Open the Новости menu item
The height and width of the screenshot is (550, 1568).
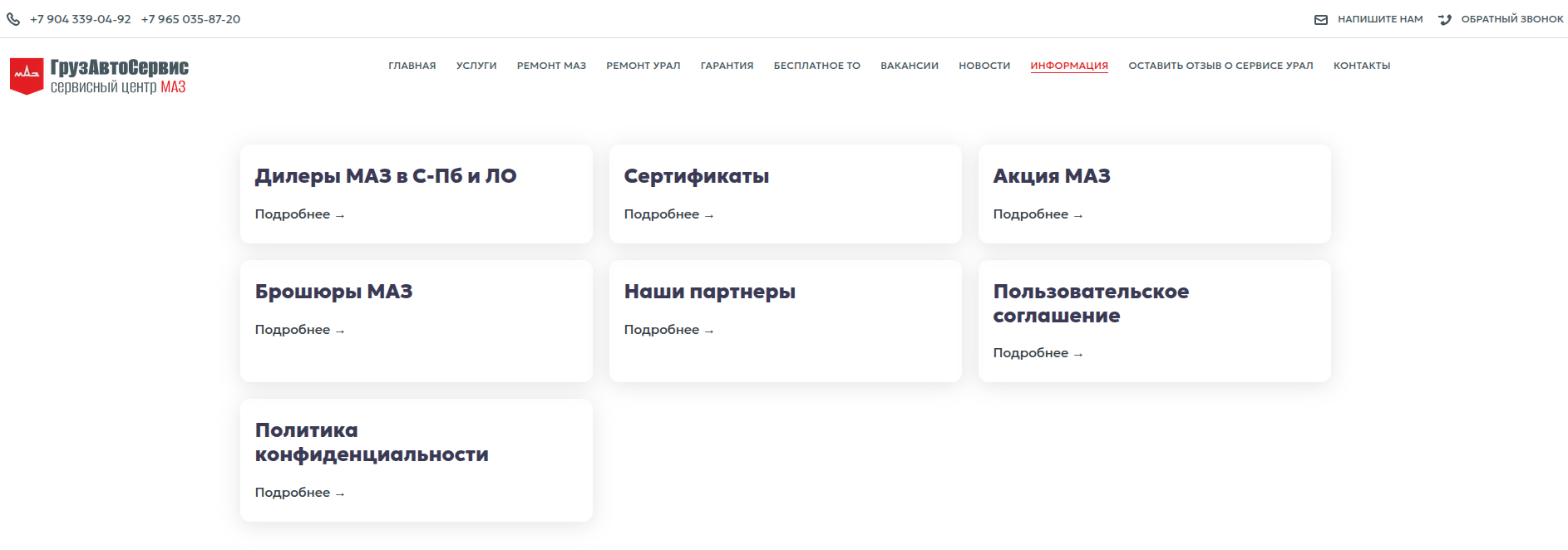[984, 66]
